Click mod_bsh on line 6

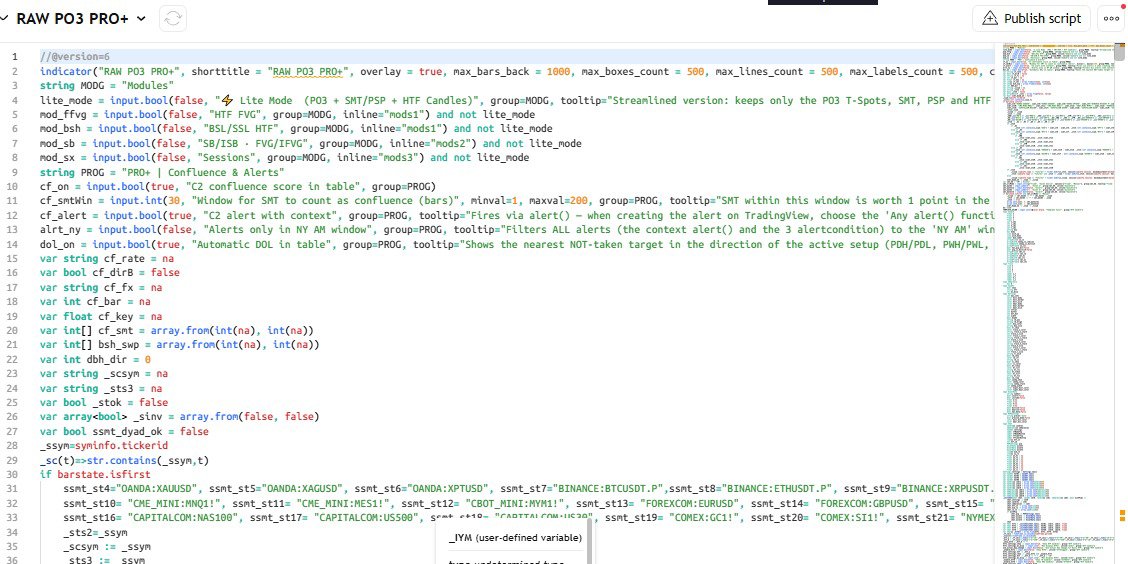(x=60, y=129)
